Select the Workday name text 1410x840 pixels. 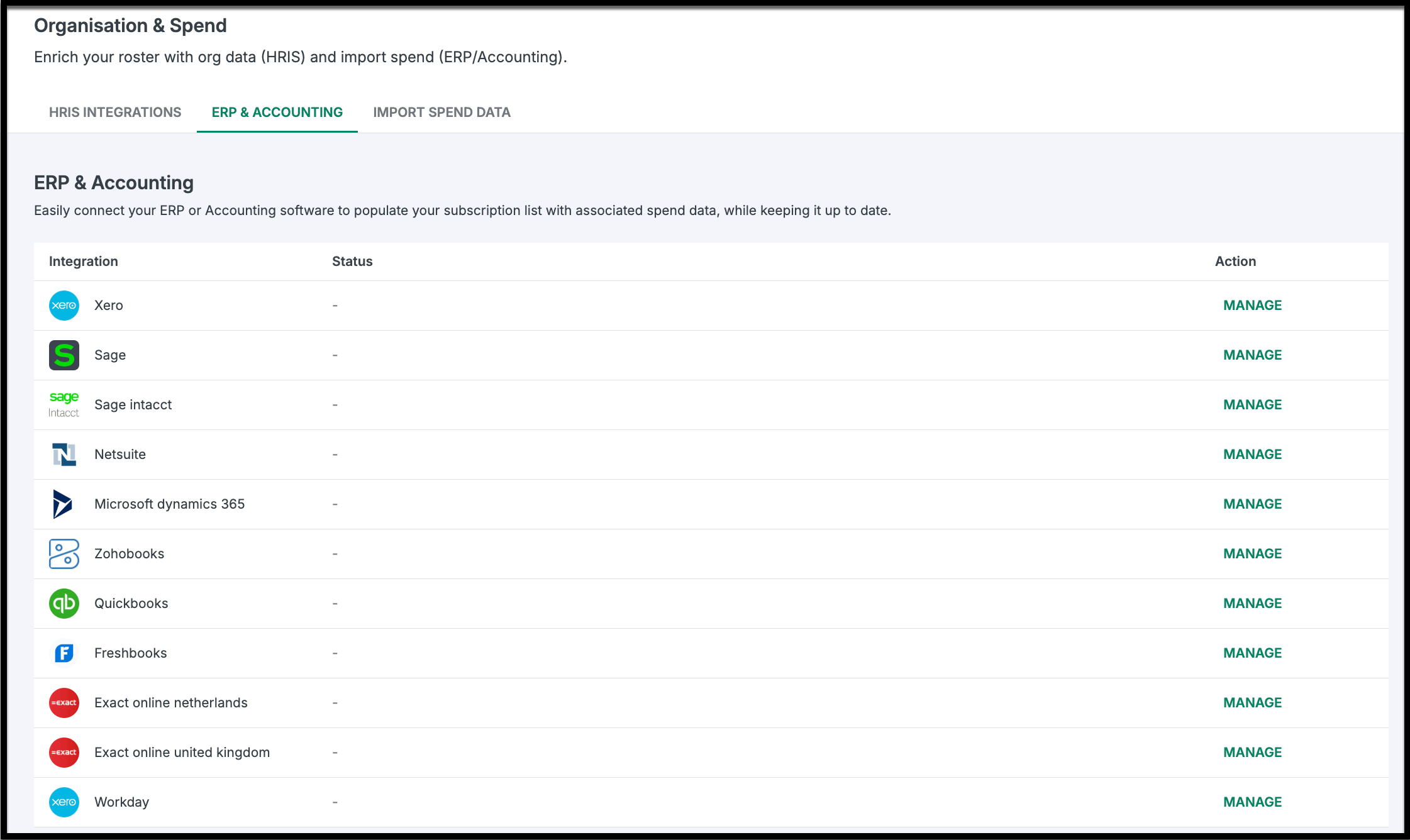122,802
